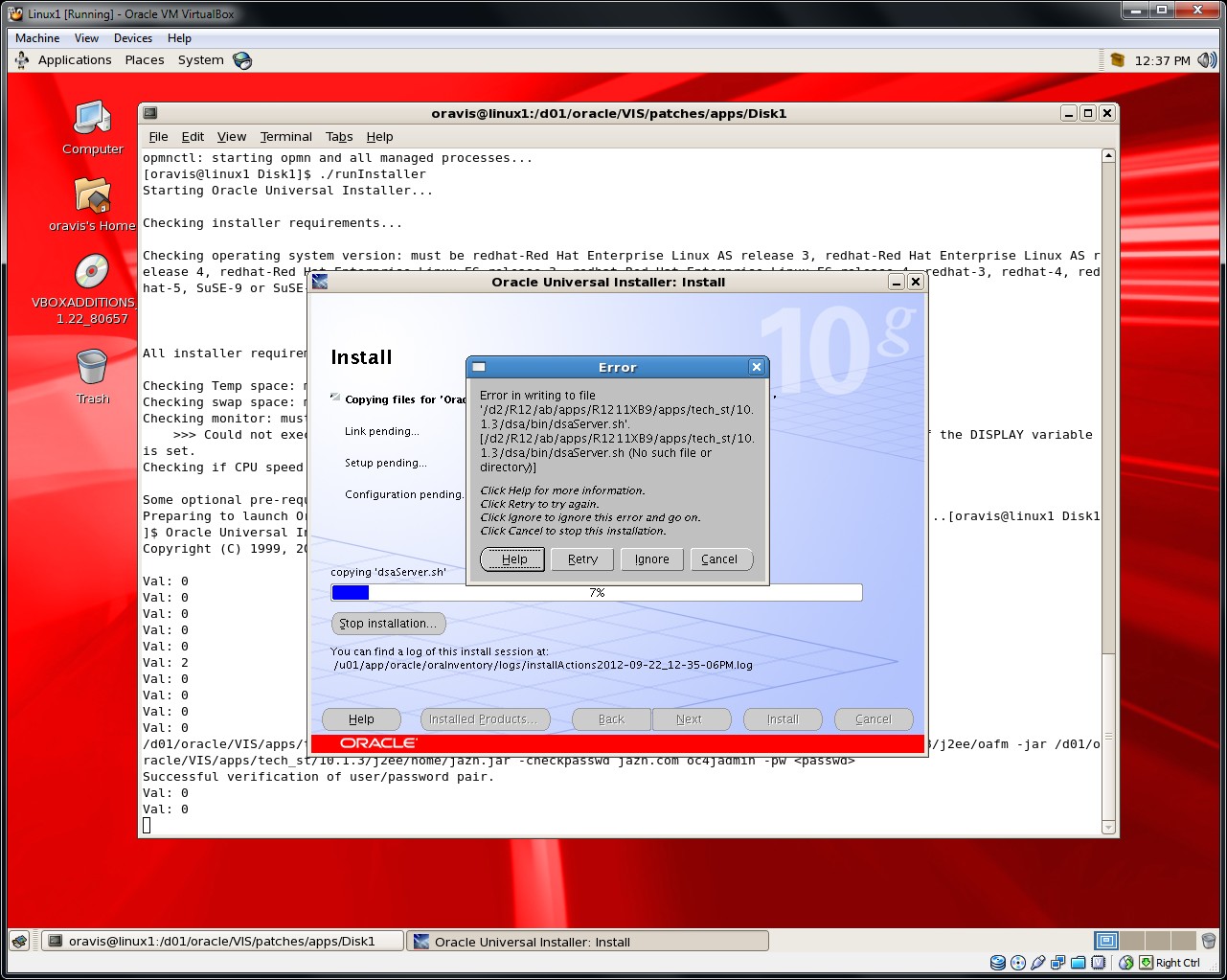Open the VirtualBox Help menu
The width and height of the screenshot is (1227, 980).
179,38
